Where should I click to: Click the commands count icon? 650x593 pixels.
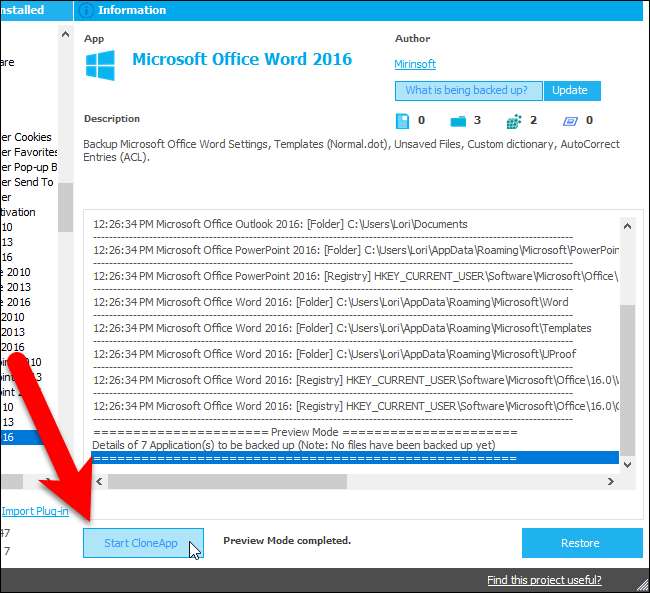click(x=569, y=121)
